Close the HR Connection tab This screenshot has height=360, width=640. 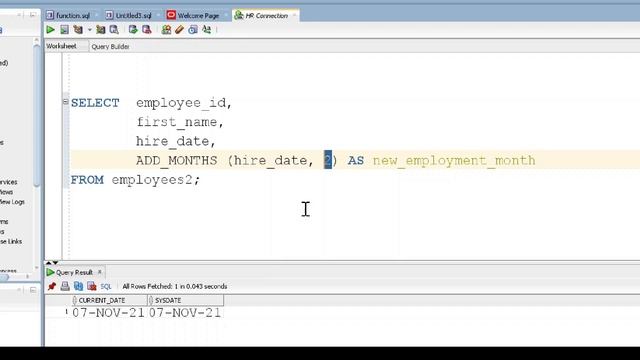tap(294, 16)
